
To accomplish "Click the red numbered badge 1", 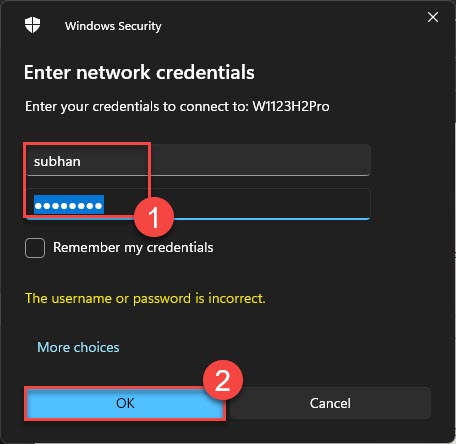I will point(154,217).
